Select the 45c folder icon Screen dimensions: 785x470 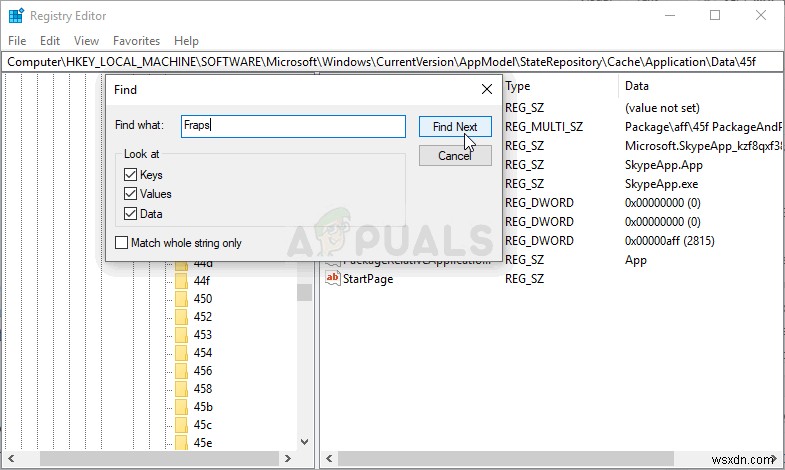[x=181, y=425]
